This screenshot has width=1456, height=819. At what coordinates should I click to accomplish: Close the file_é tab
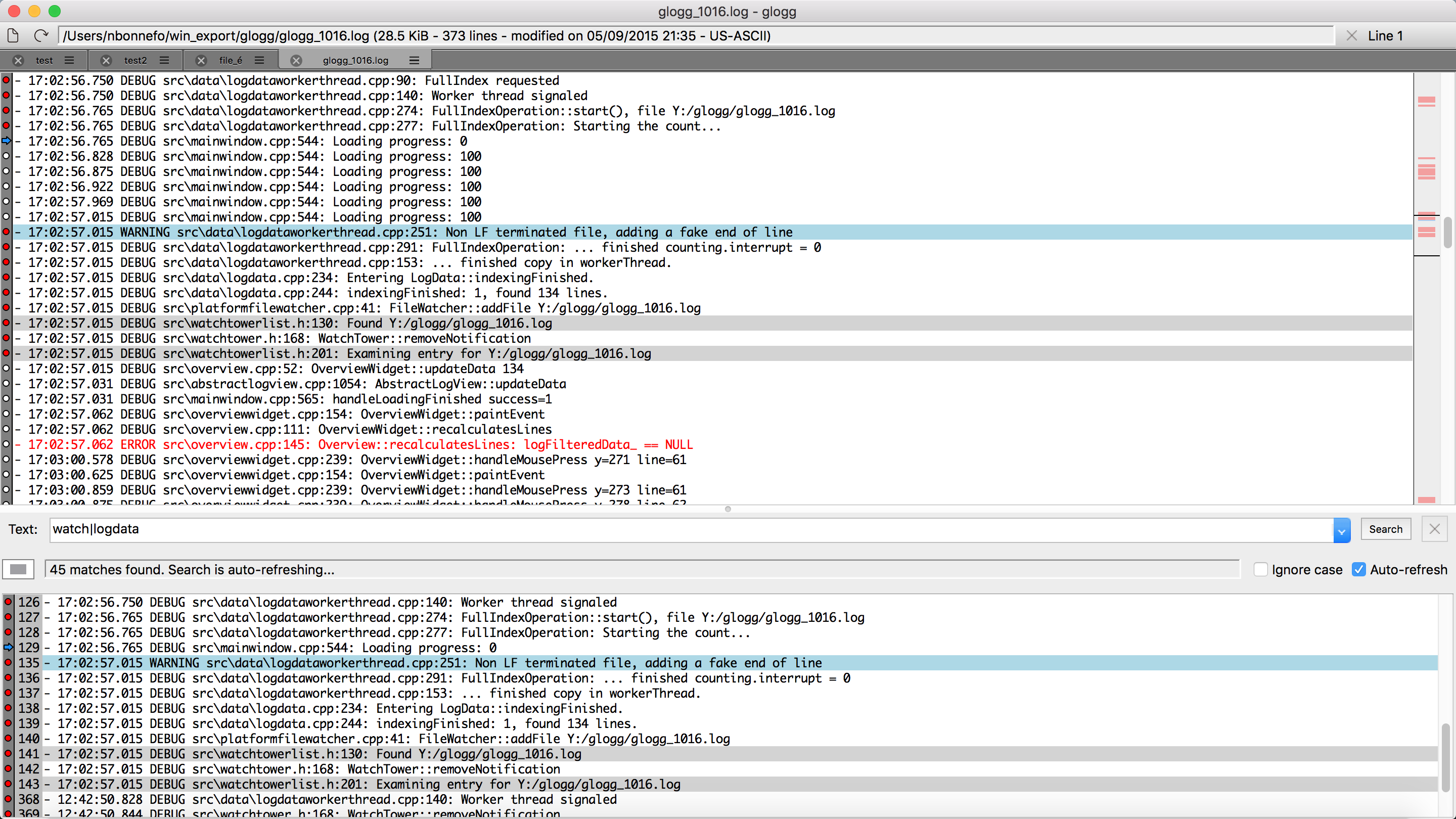point(201,61)
